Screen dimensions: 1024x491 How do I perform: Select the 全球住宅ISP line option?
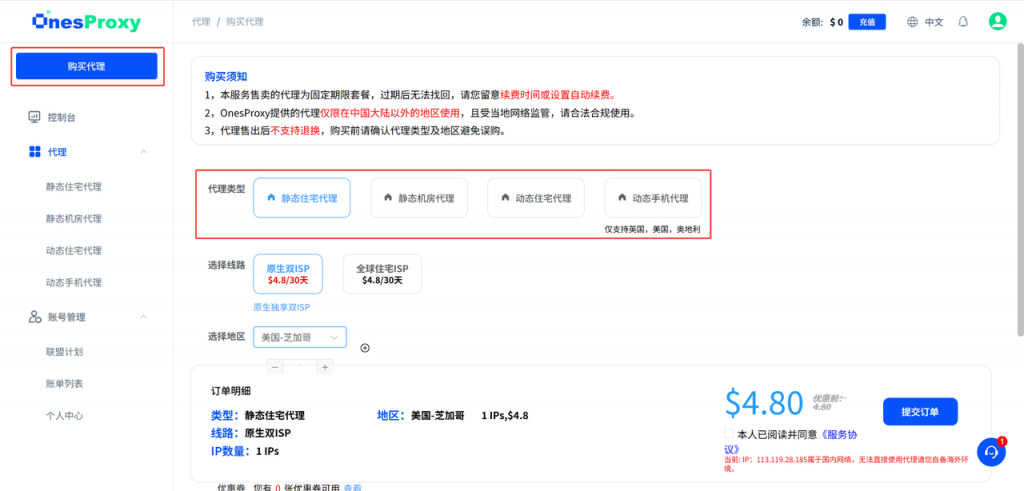coord(382,274)
